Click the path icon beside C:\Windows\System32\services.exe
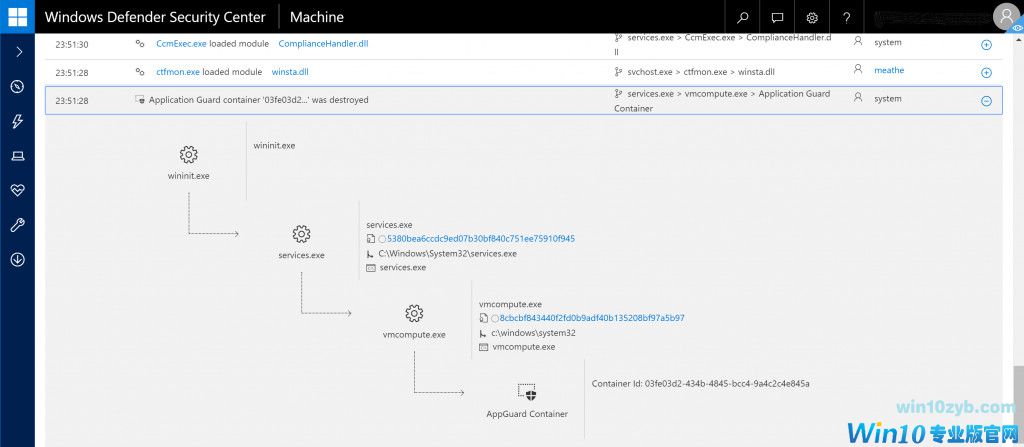The image size is (1024, 447). (x=370, y=254)
